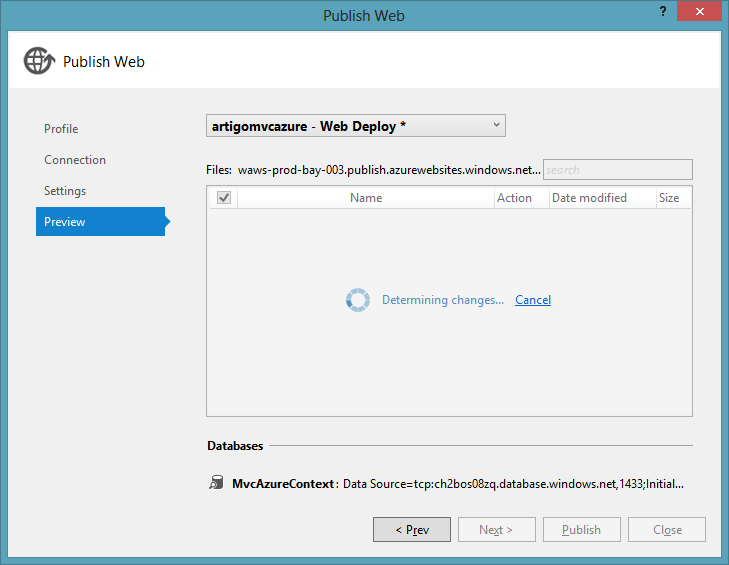Click the Publish Web globe icon
This screenshot has height=565, width=729.
pyautogui.click(x=40, y=60)
